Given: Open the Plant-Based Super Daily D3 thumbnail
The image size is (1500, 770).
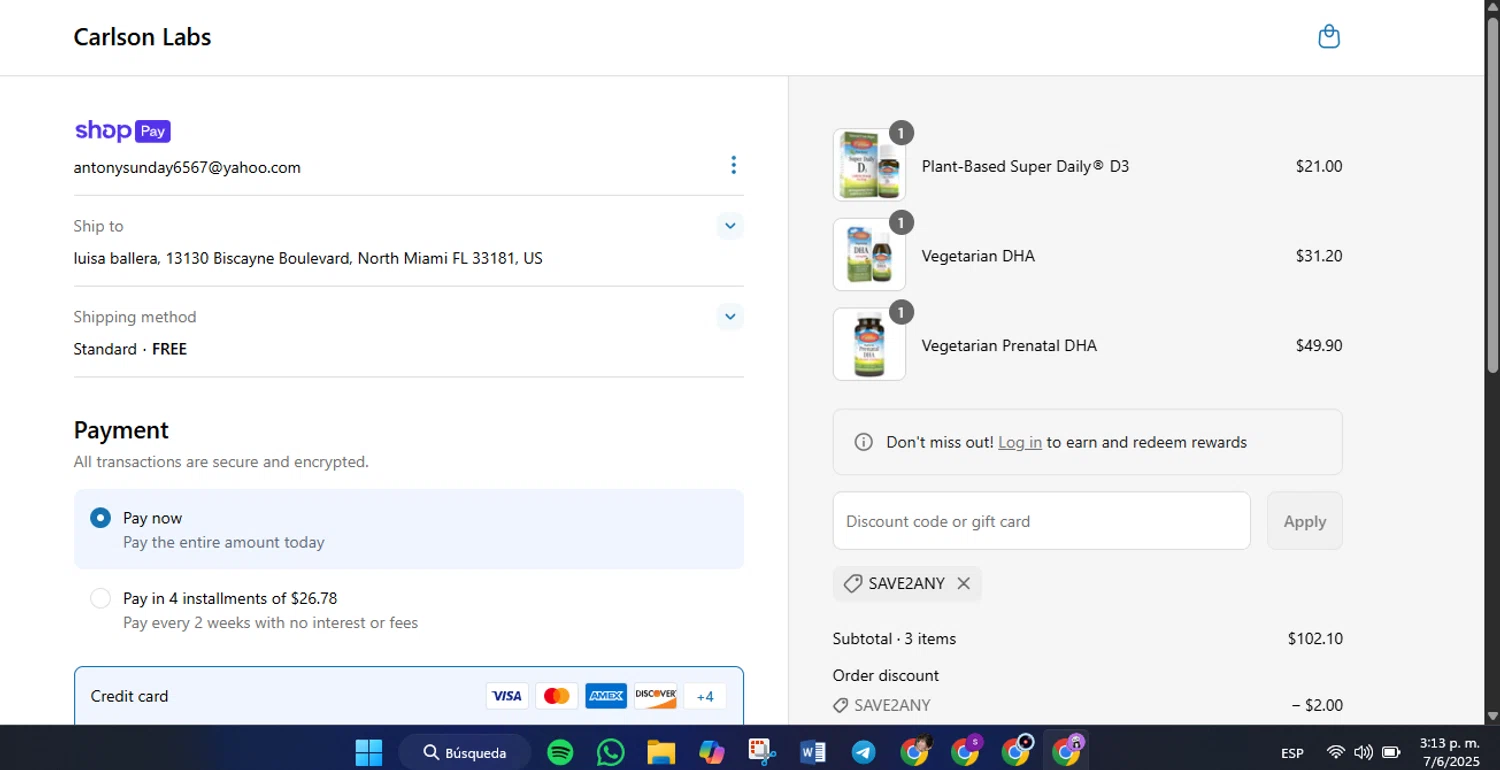Looking at the screenshot, I should coord(869,166).
